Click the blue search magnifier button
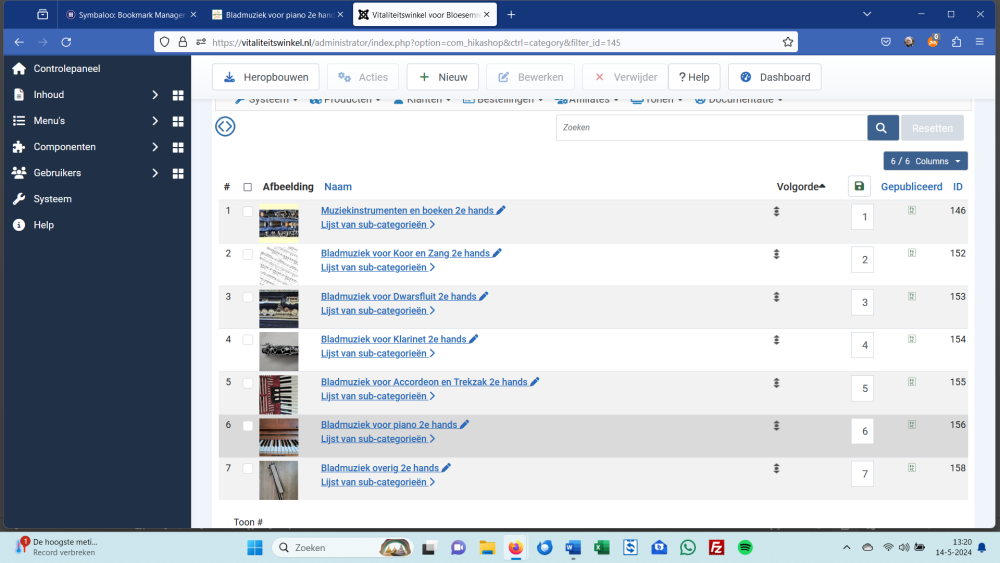Screen dimensions: 1000x563 point(883,128)
